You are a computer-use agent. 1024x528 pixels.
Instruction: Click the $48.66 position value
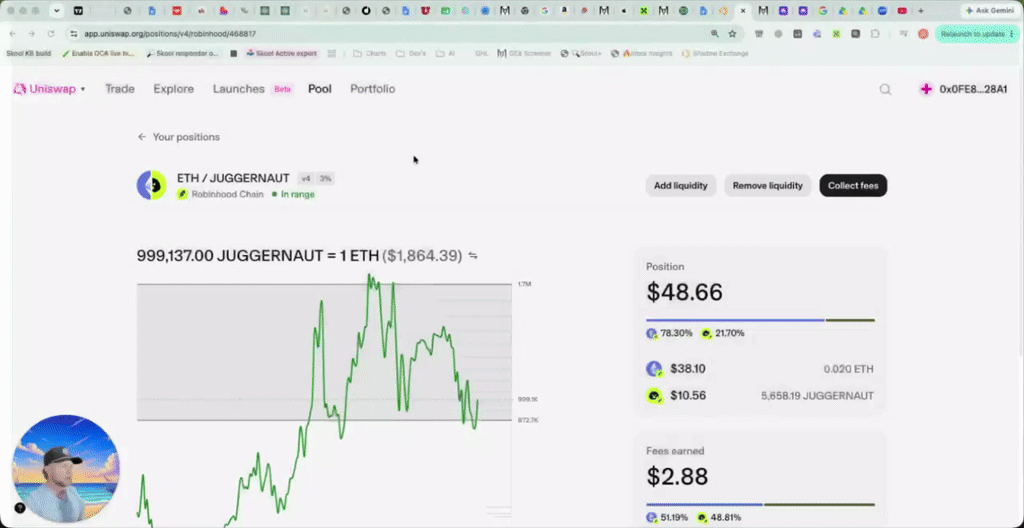click(684, 292)
